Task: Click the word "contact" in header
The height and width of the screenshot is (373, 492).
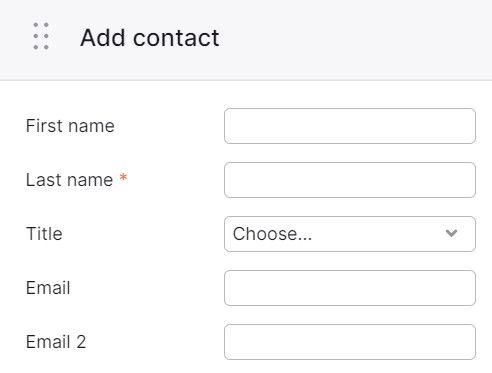Action: click(x=176, y=38)
